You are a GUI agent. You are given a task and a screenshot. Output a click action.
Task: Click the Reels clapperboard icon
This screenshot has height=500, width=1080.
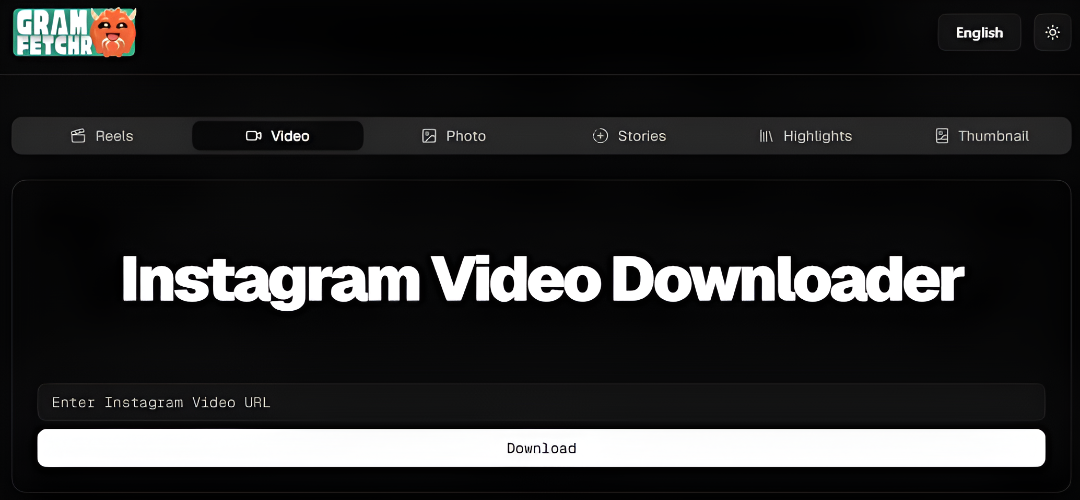(78, 136)
